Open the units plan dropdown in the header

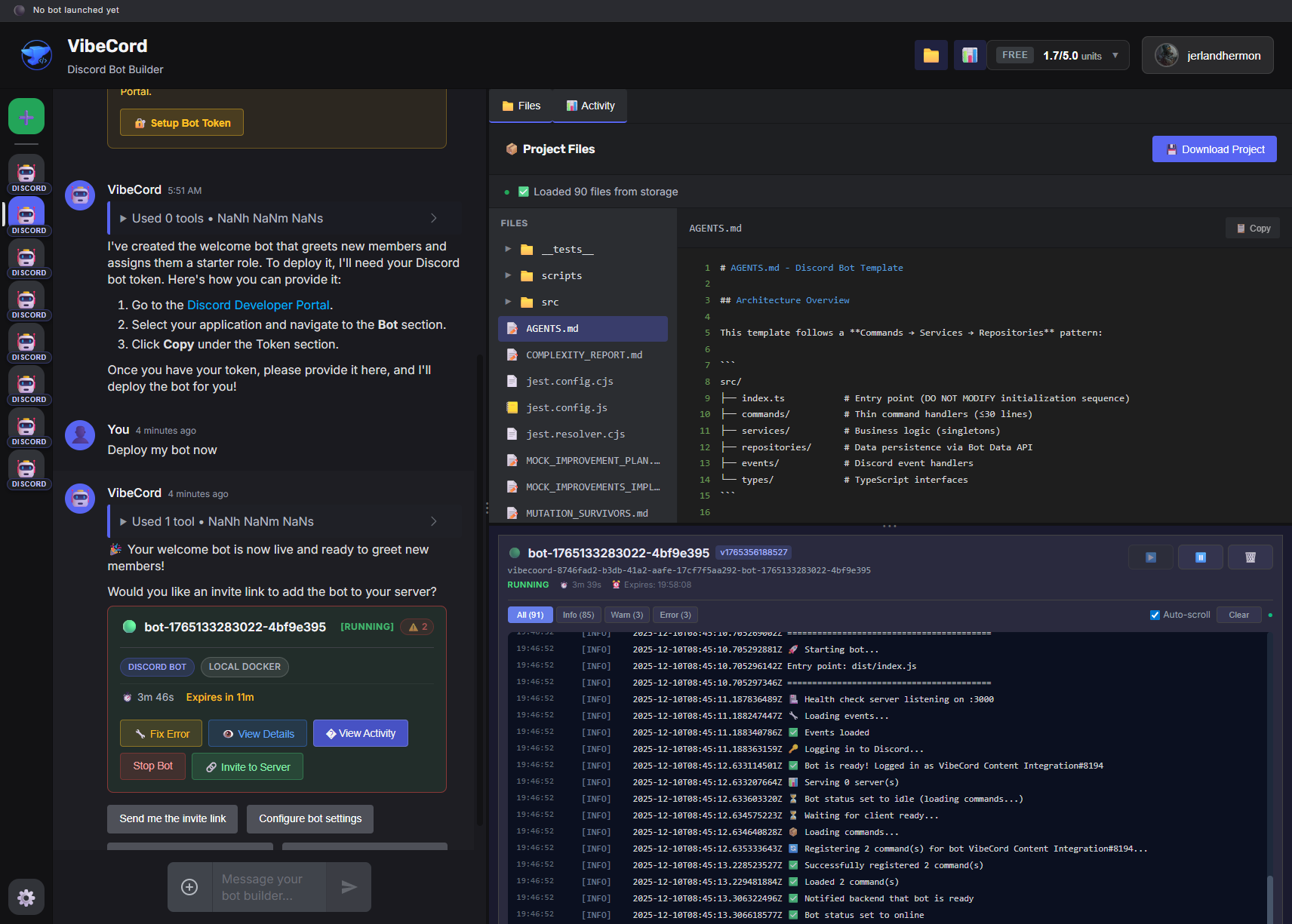click(x=1115, y=54)
